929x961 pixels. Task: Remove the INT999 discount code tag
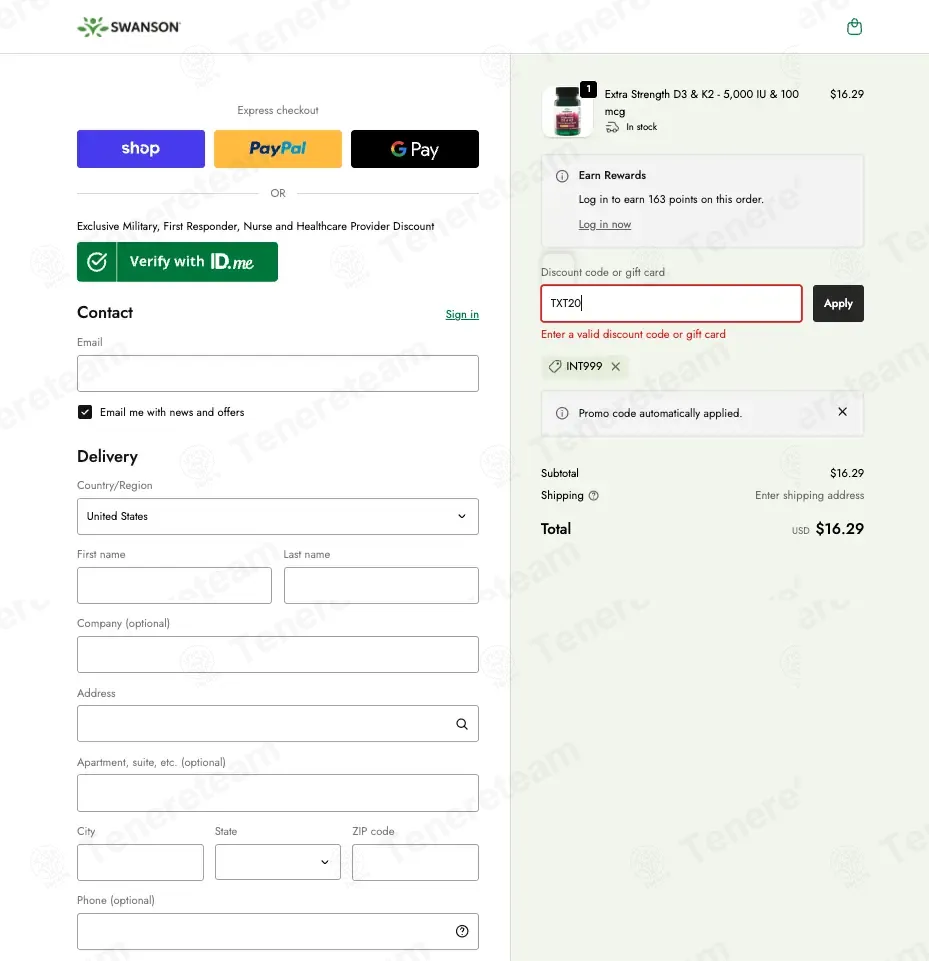(x=616, y=367)
